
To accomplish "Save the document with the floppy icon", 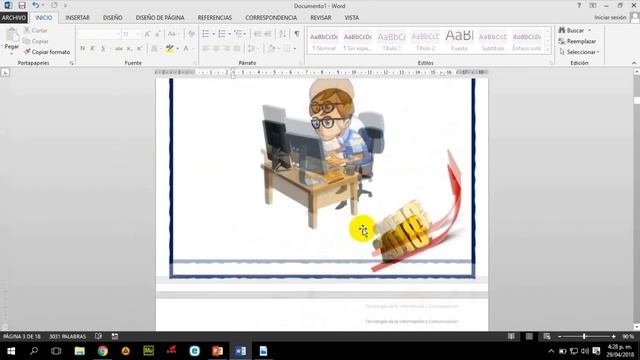I will tap(22, 6).
